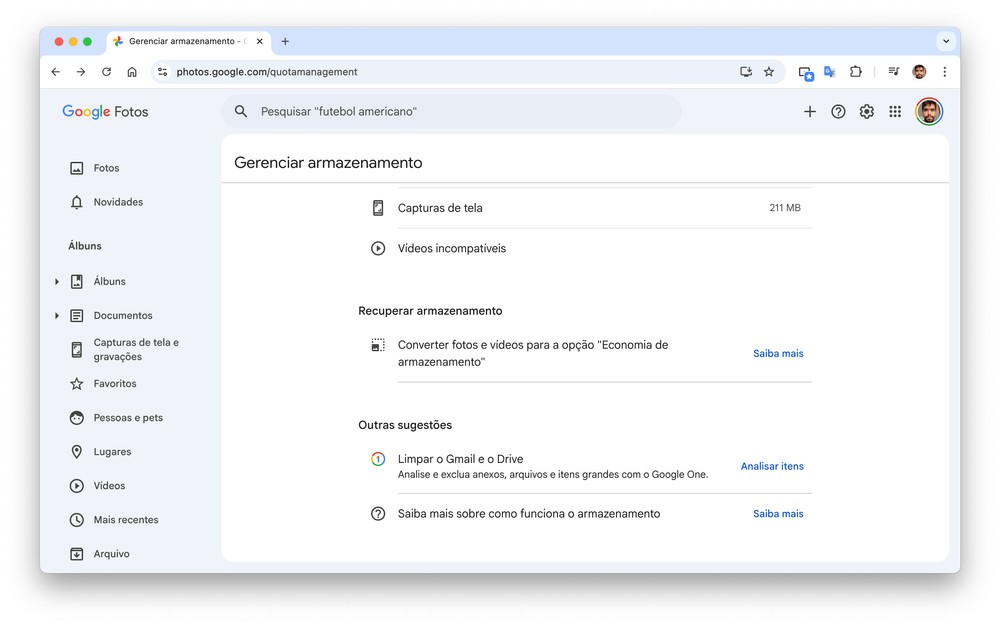
Task: Open Google apps grid launcher
Action: click(x=895, y=112)
